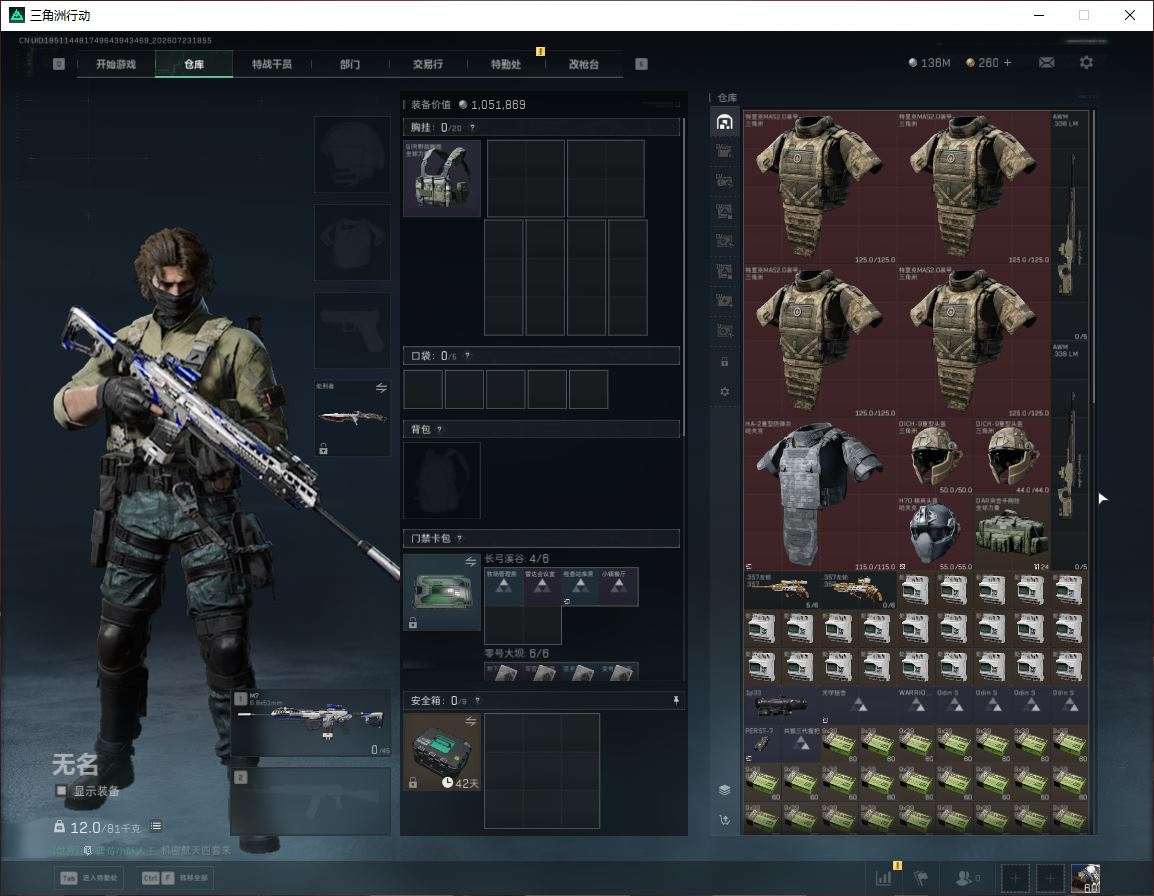Click the stash inventory scrollbar
1154x896 pixels.
[1094, 256]
